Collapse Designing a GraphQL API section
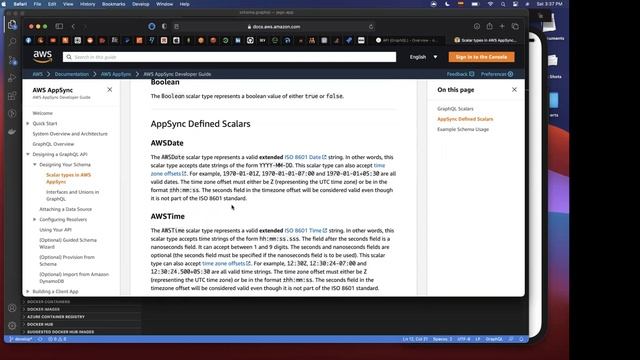This screenshot has width=640, height=360. tap(28, 154)
